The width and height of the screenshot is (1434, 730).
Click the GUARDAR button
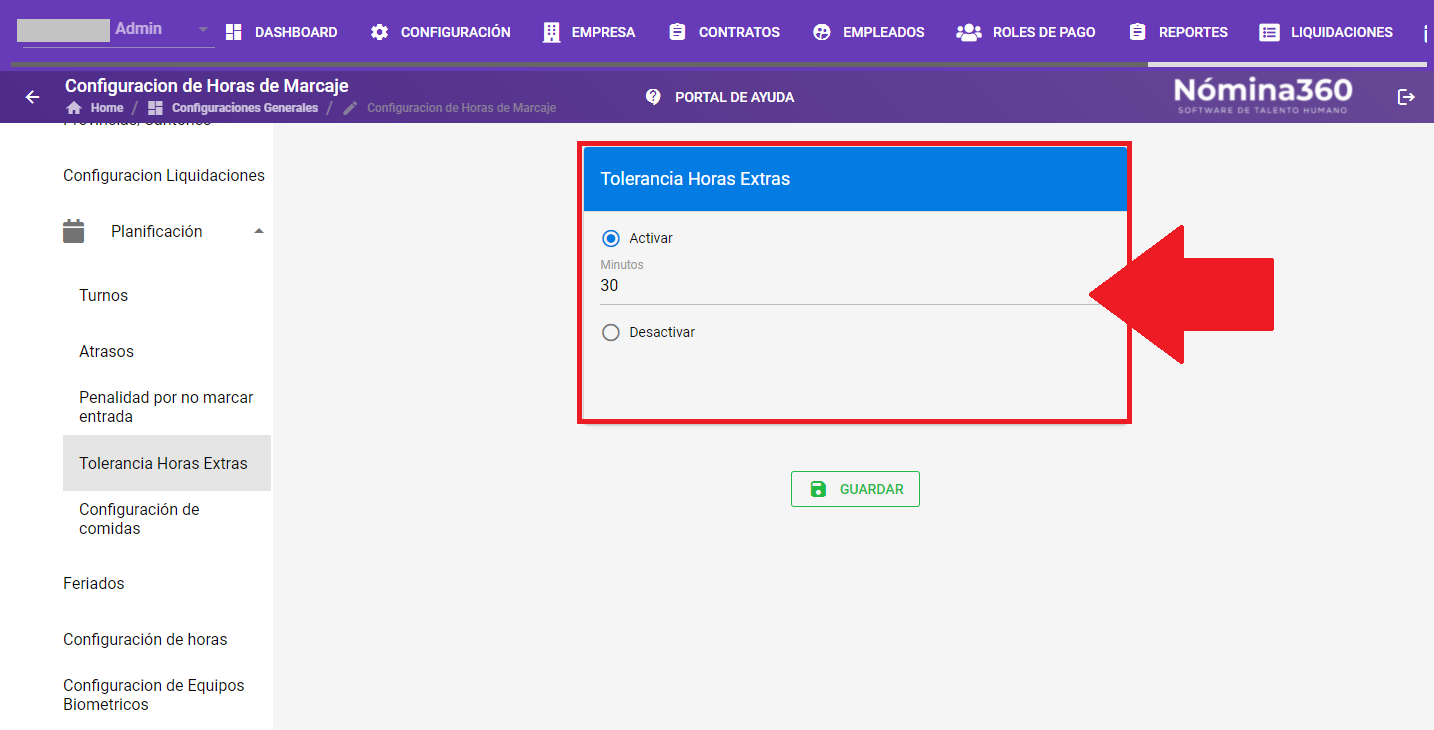point(855,489)
